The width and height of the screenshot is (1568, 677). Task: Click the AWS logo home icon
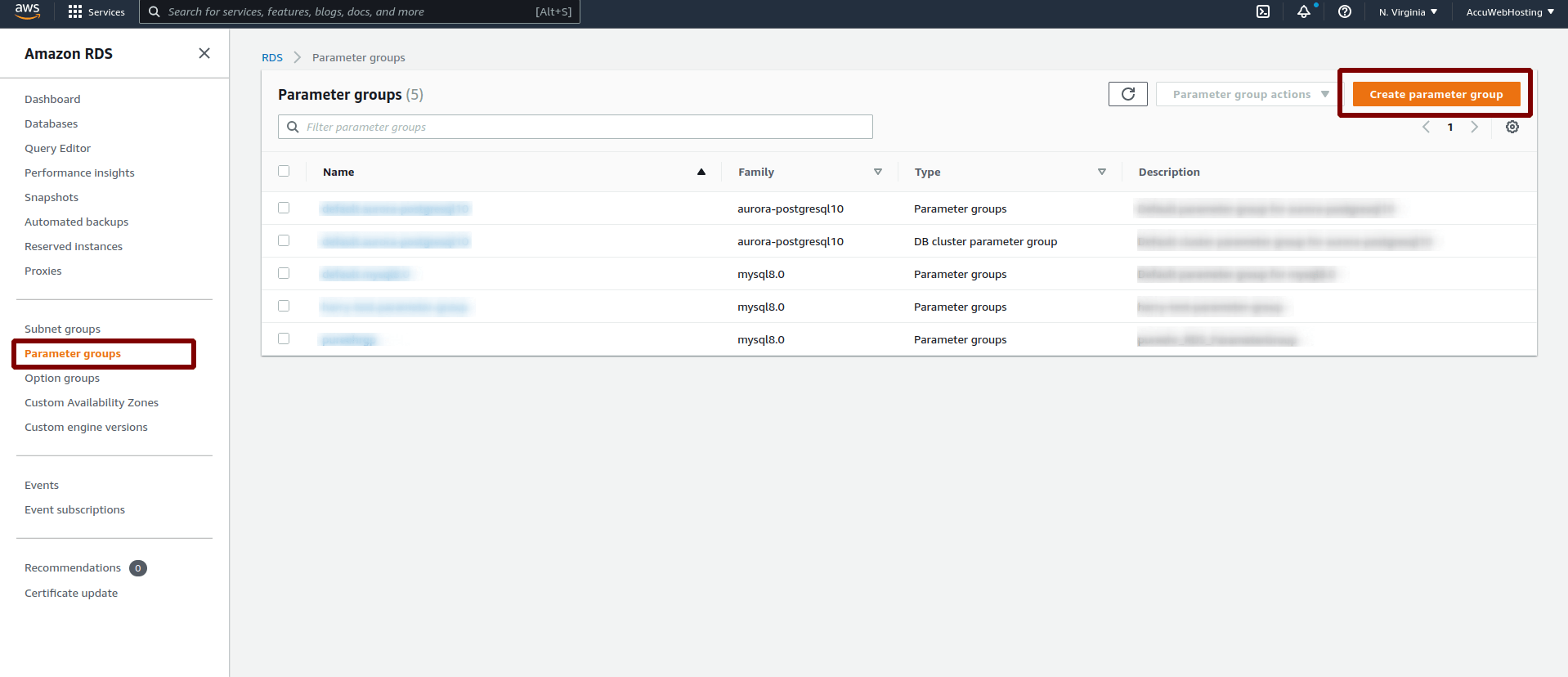click(x=27, y=11)
